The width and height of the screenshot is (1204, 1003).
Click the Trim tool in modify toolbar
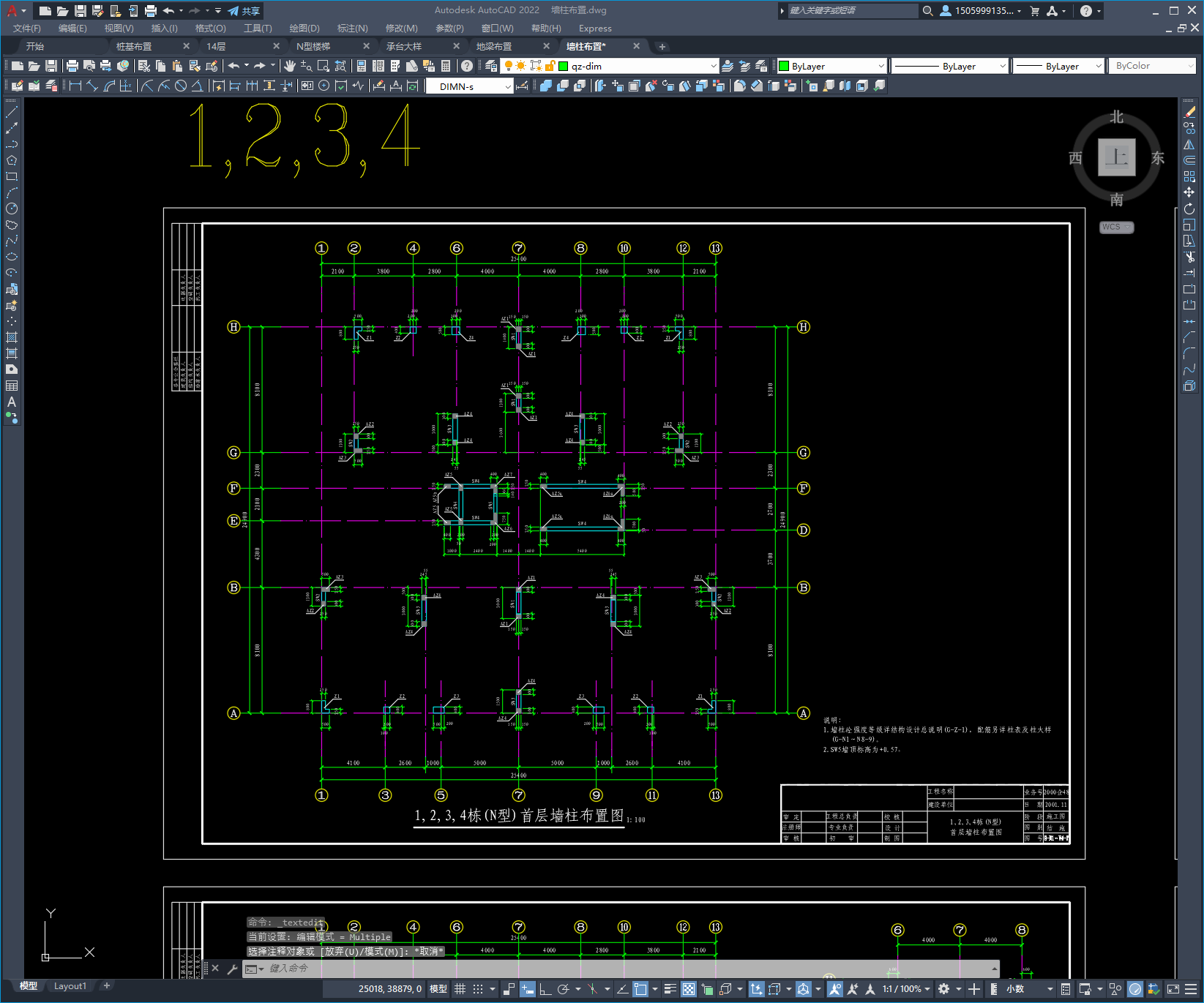1189,257
